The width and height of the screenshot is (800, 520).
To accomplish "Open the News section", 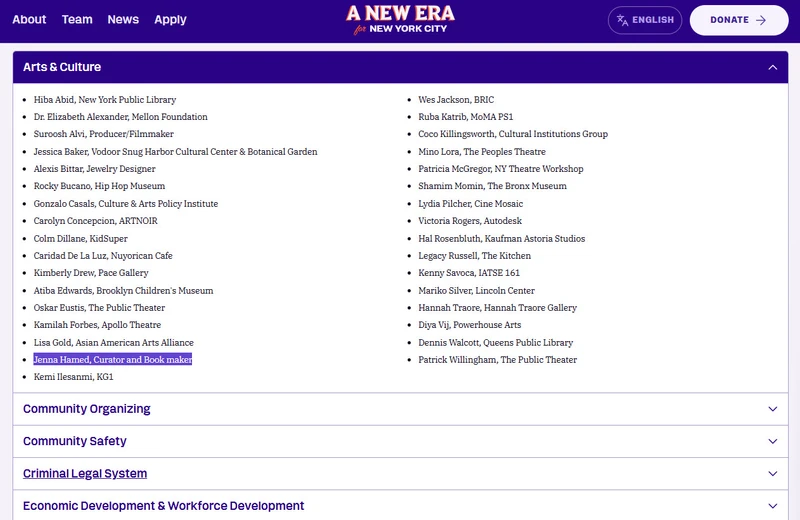I will [123, 19].
